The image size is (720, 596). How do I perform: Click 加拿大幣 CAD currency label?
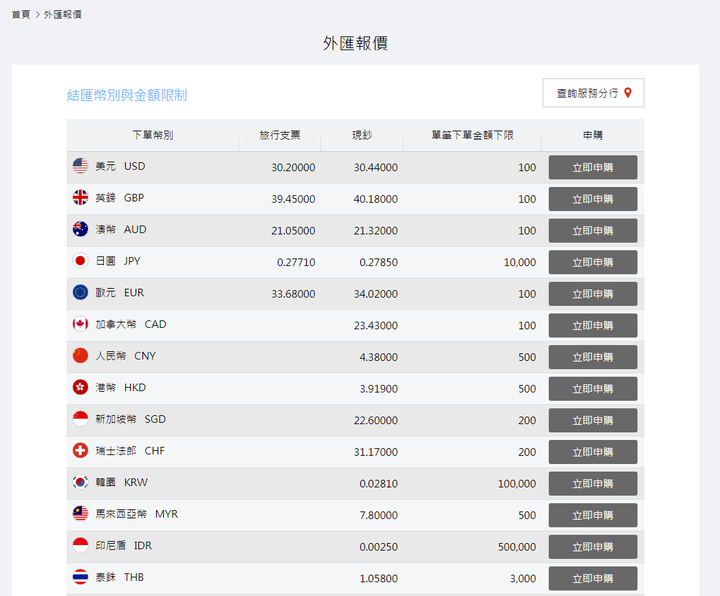(131, 324)
